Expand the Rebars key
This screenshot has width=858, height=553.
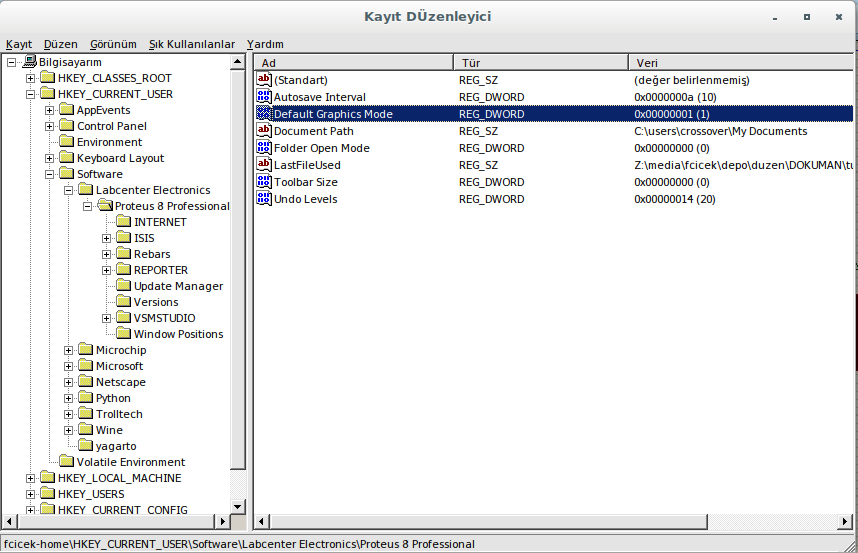[x=107, y=254]
